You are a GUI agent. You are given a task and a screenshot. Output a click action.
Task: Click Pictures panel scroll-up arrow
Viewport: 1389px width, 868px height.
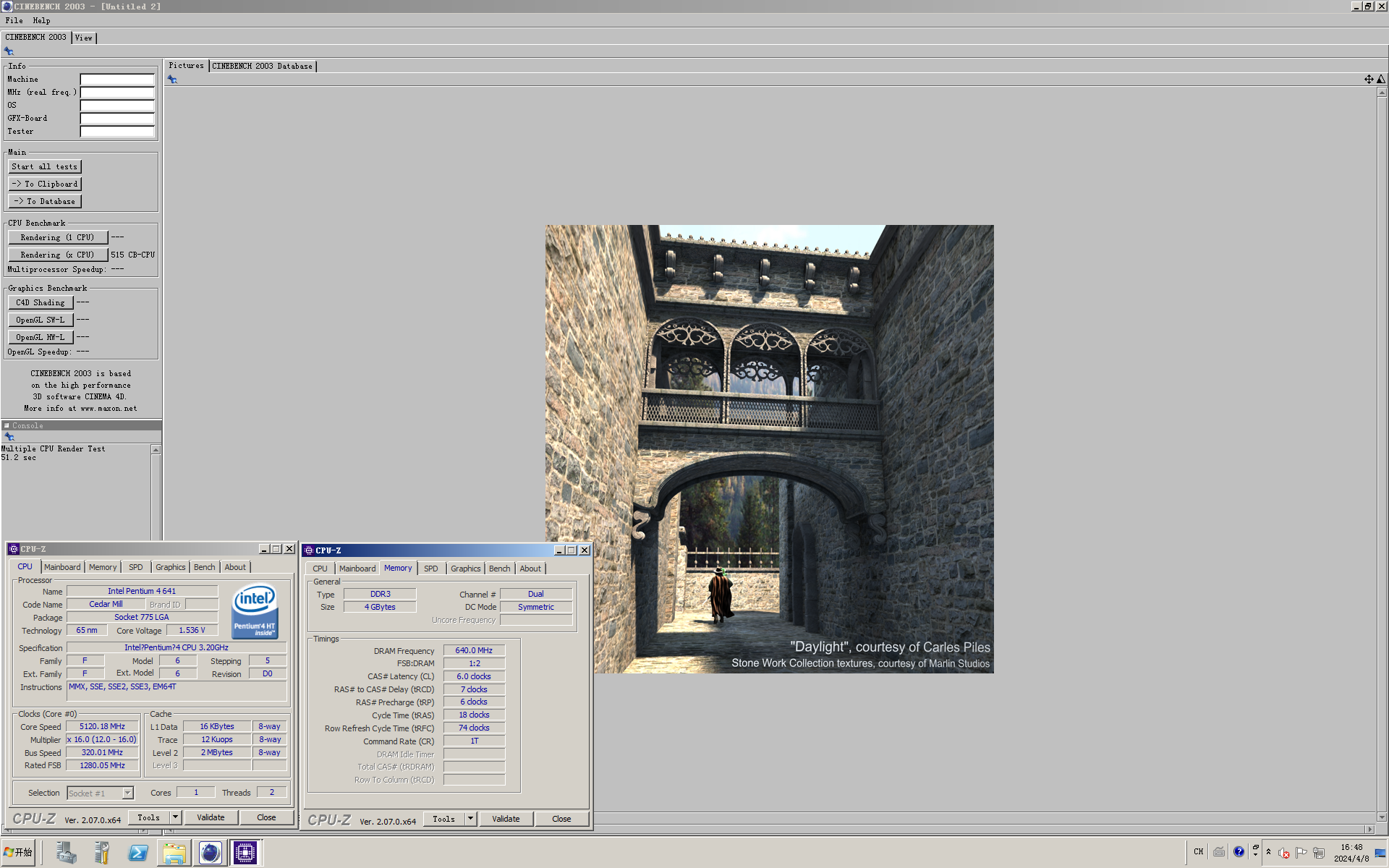(1382, 92)
